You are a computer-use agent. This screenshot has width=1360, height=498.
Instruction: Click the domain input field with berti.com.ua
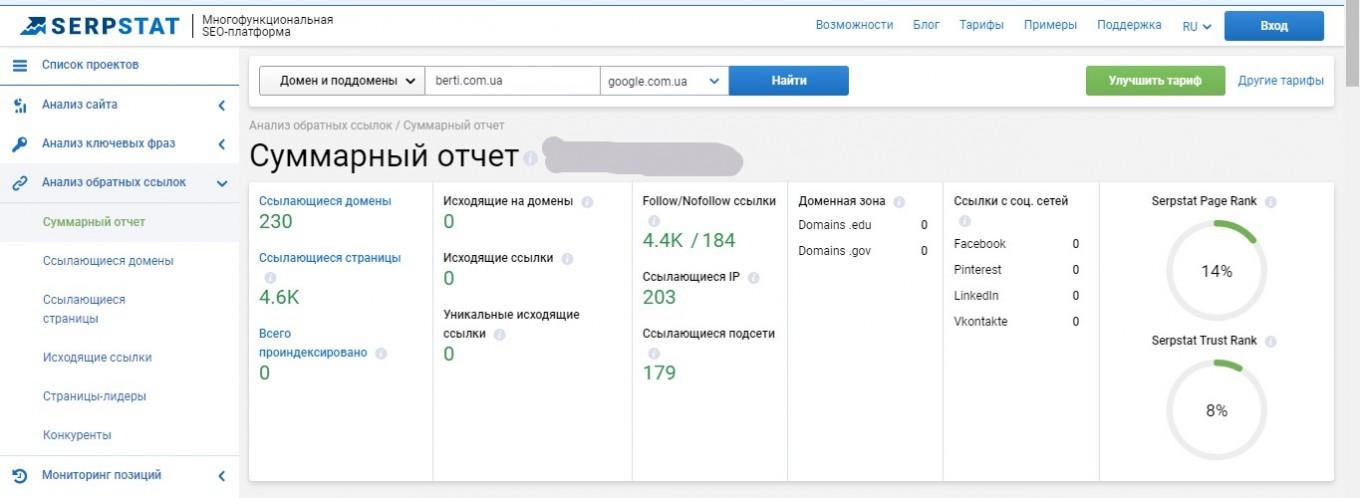[x=512, y=81]
